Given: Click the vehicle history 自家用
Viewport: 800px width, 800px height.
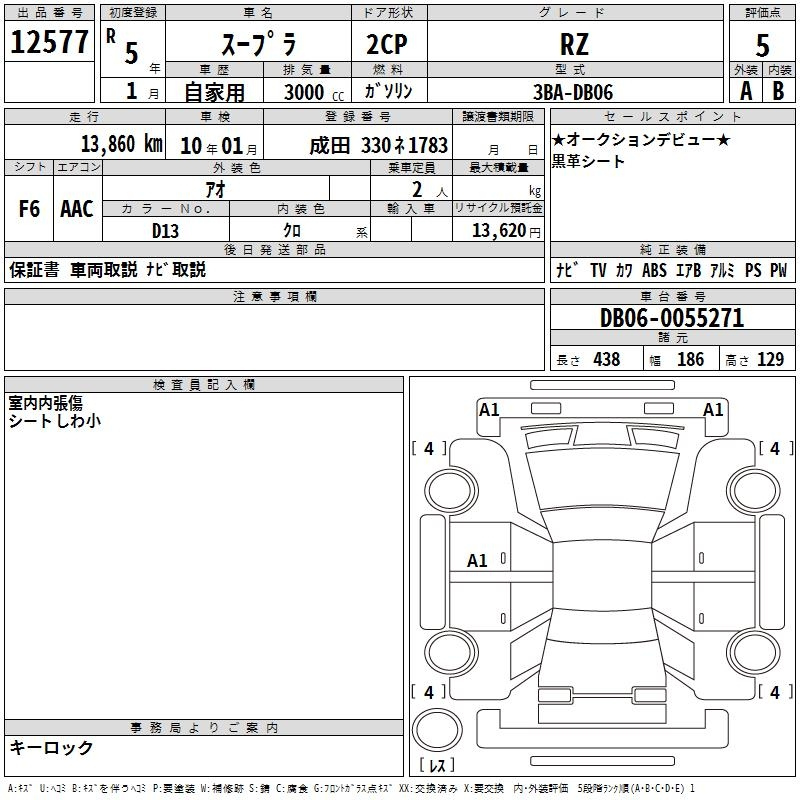Looking at the screenshot, I should click(x=214, y=92).
